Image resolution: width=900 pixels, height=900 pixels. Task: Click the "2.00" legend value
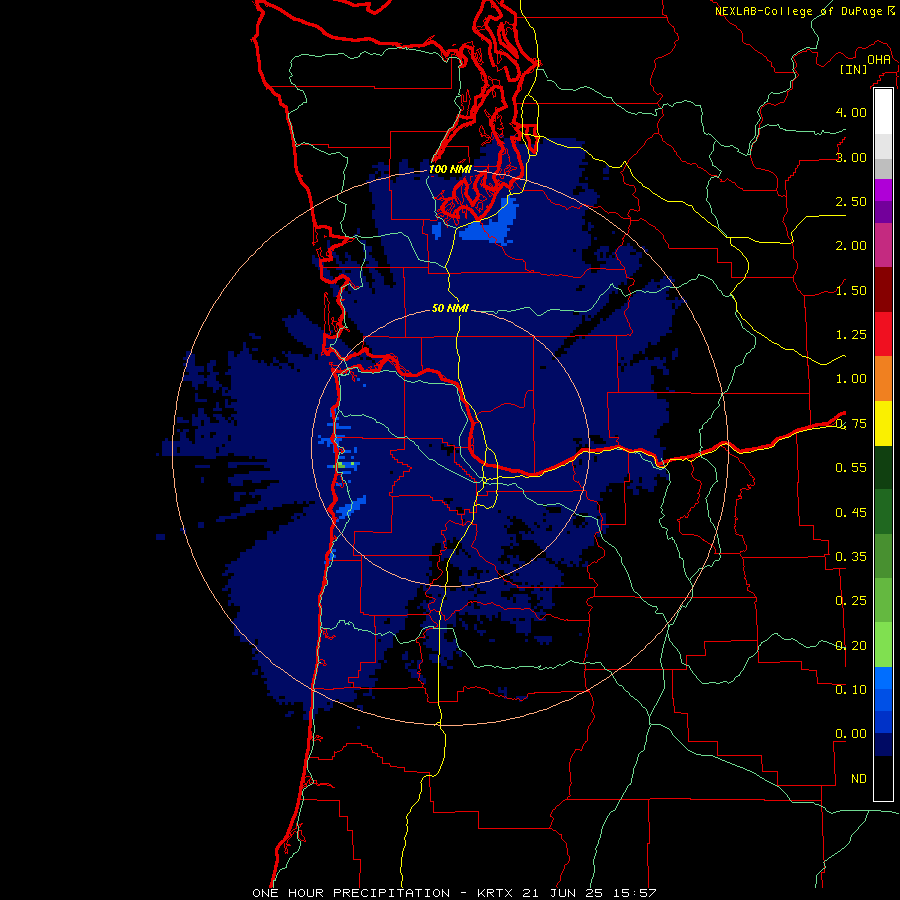click(x=851, y=246)
